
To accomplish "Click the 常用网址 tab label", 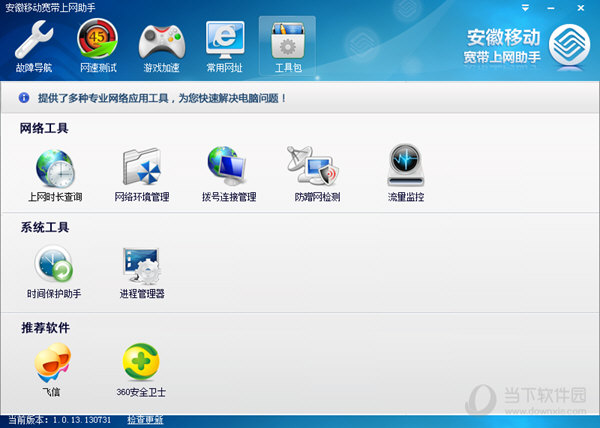I will tap(225, 68).
